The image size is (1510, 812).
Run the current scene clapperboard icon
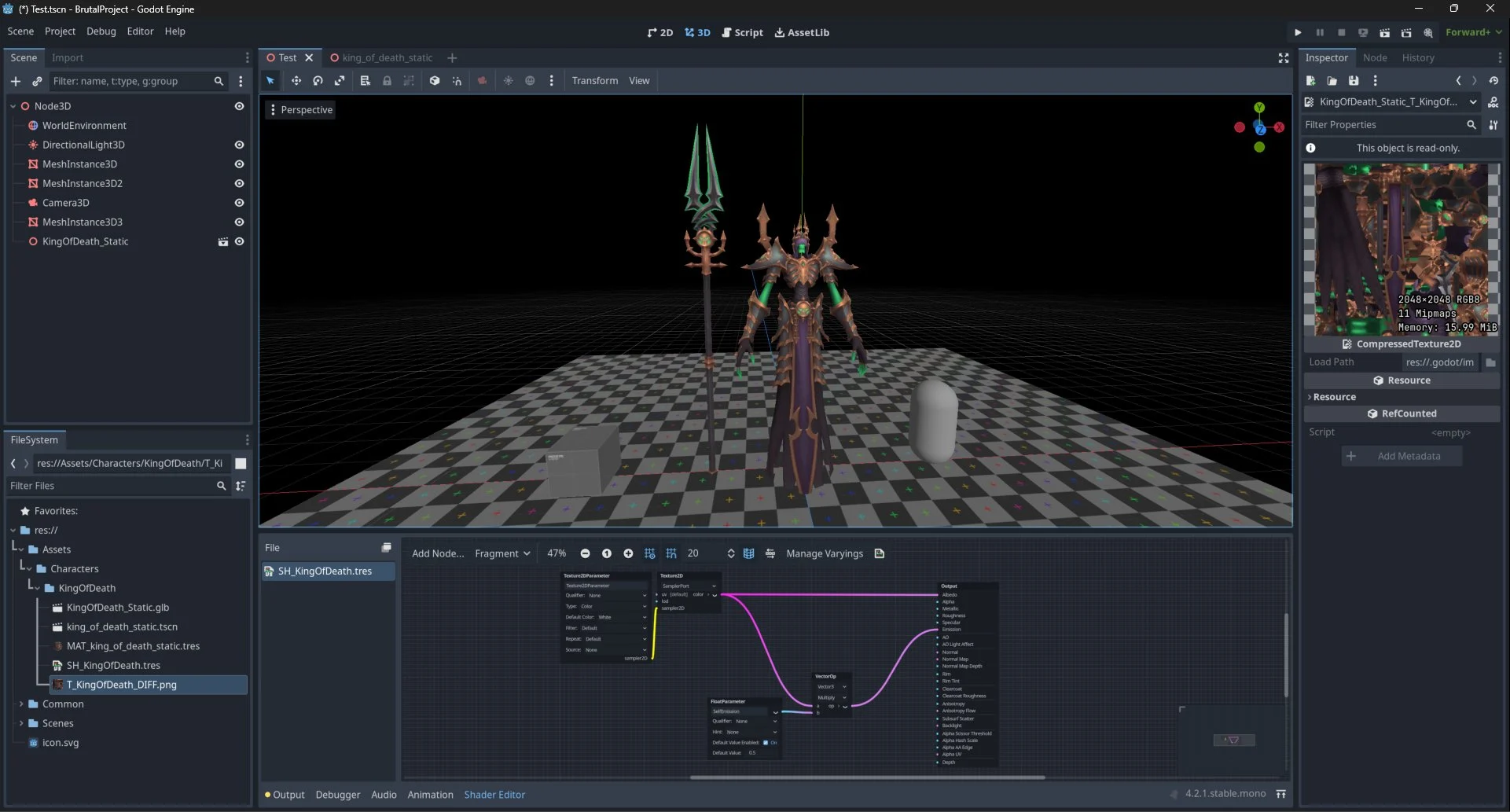[1385, 32]
